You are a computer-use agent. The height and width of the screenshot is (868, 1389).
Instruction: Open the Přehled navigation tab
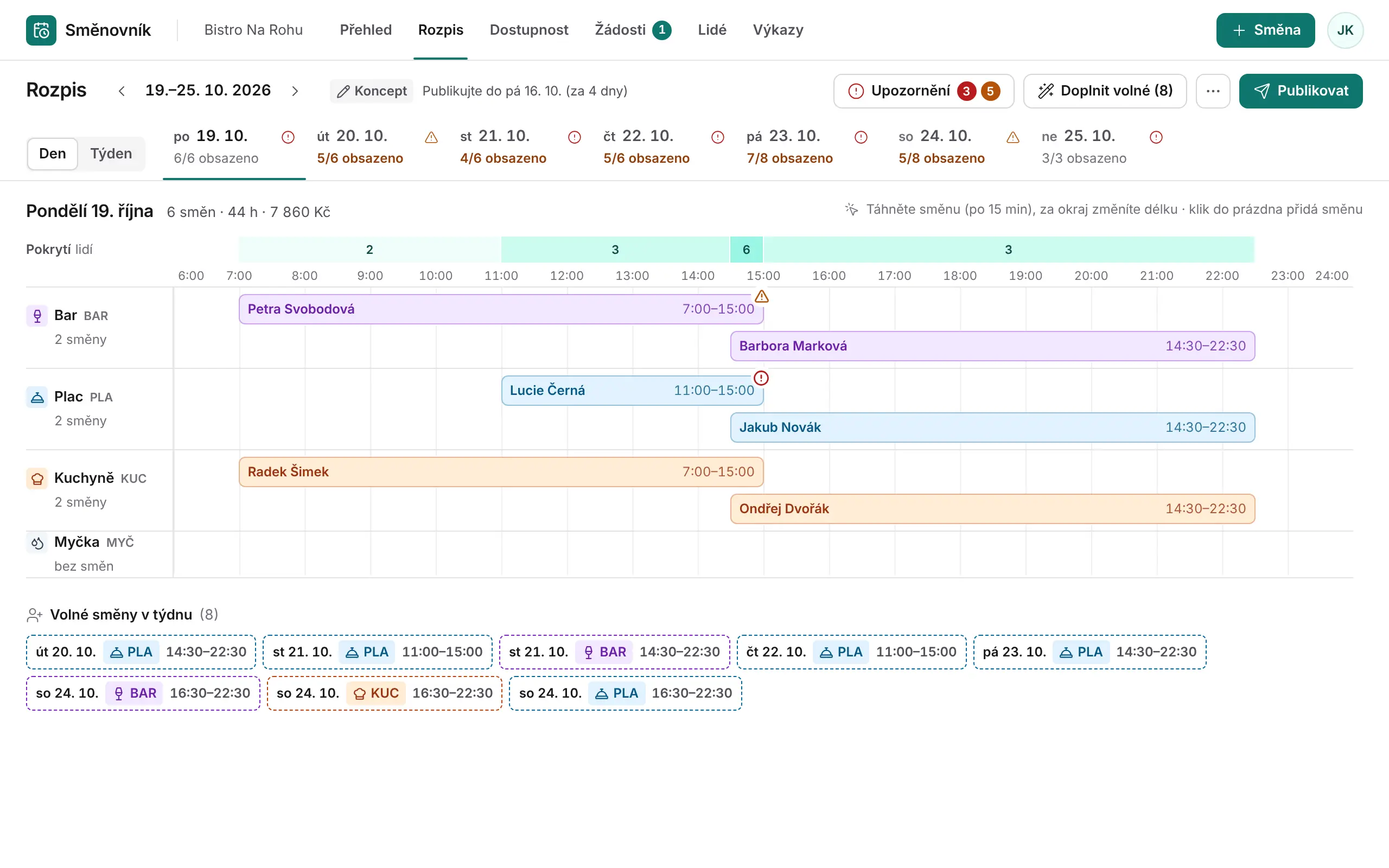click(x=366, y=30)
